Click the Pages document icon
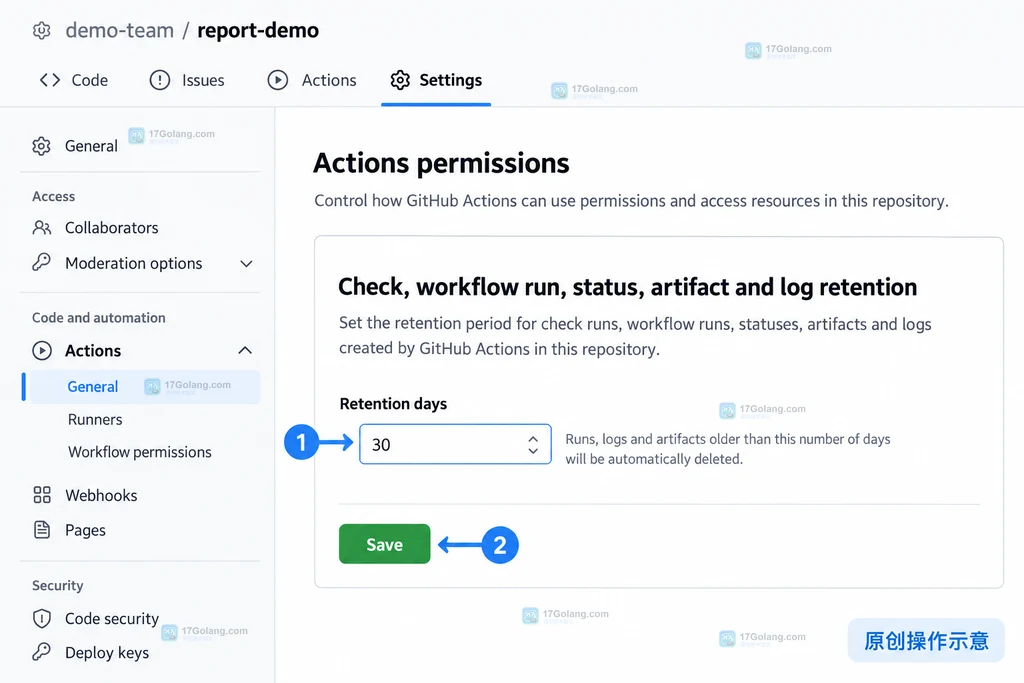Viewport: 1024px width, 683px height. 42,530
